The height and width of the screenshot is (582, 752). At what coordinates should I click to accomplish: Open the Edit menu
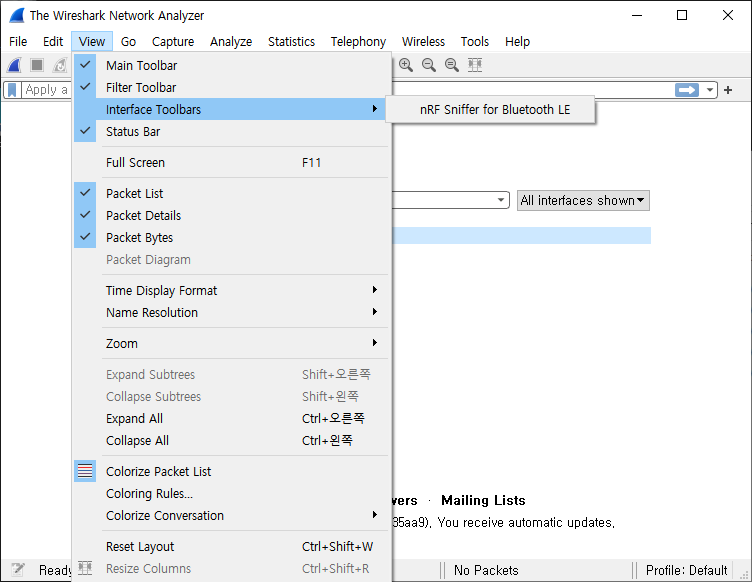tap(53, 42)
